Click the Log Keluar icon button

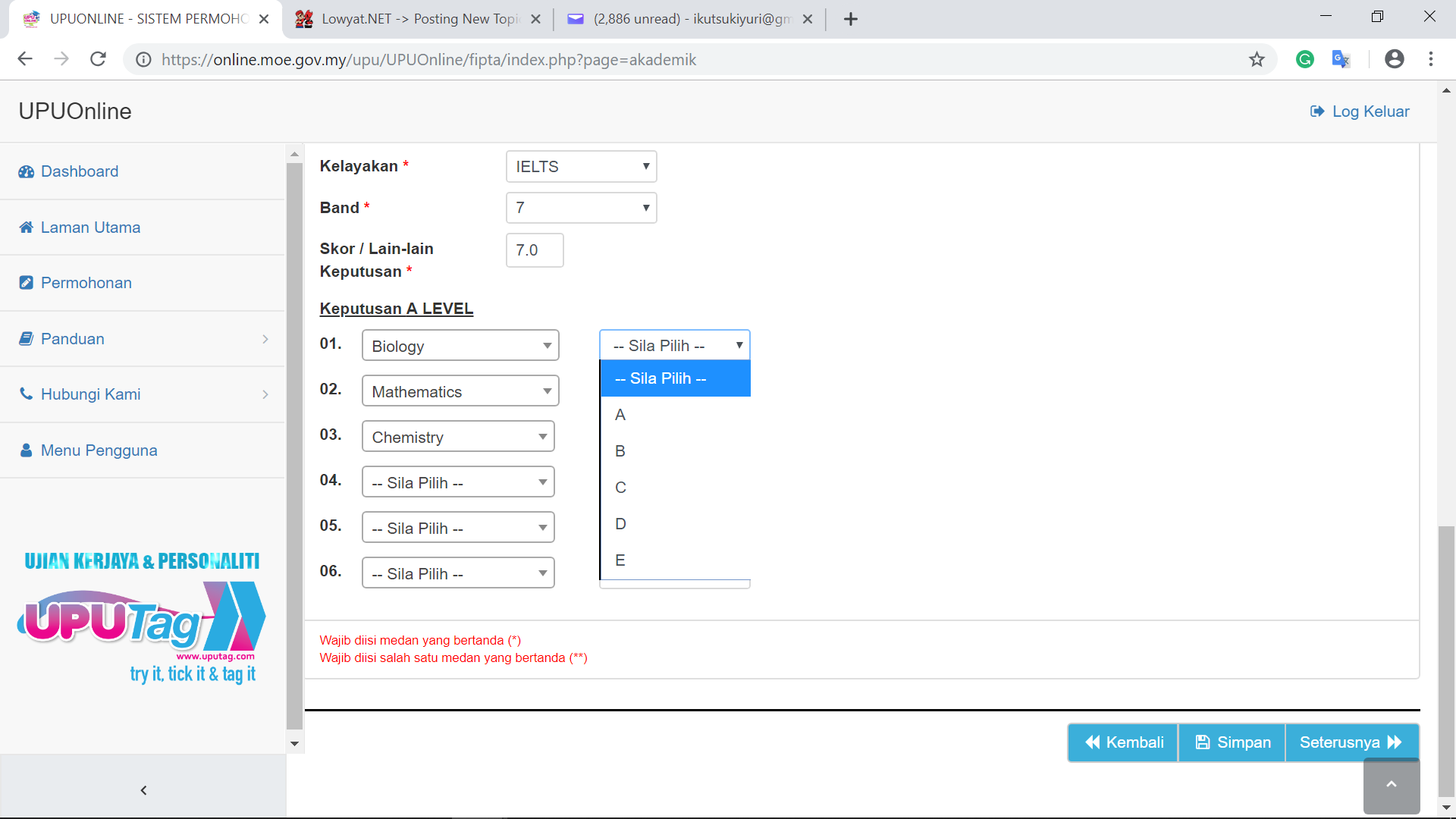(1319, 111)
